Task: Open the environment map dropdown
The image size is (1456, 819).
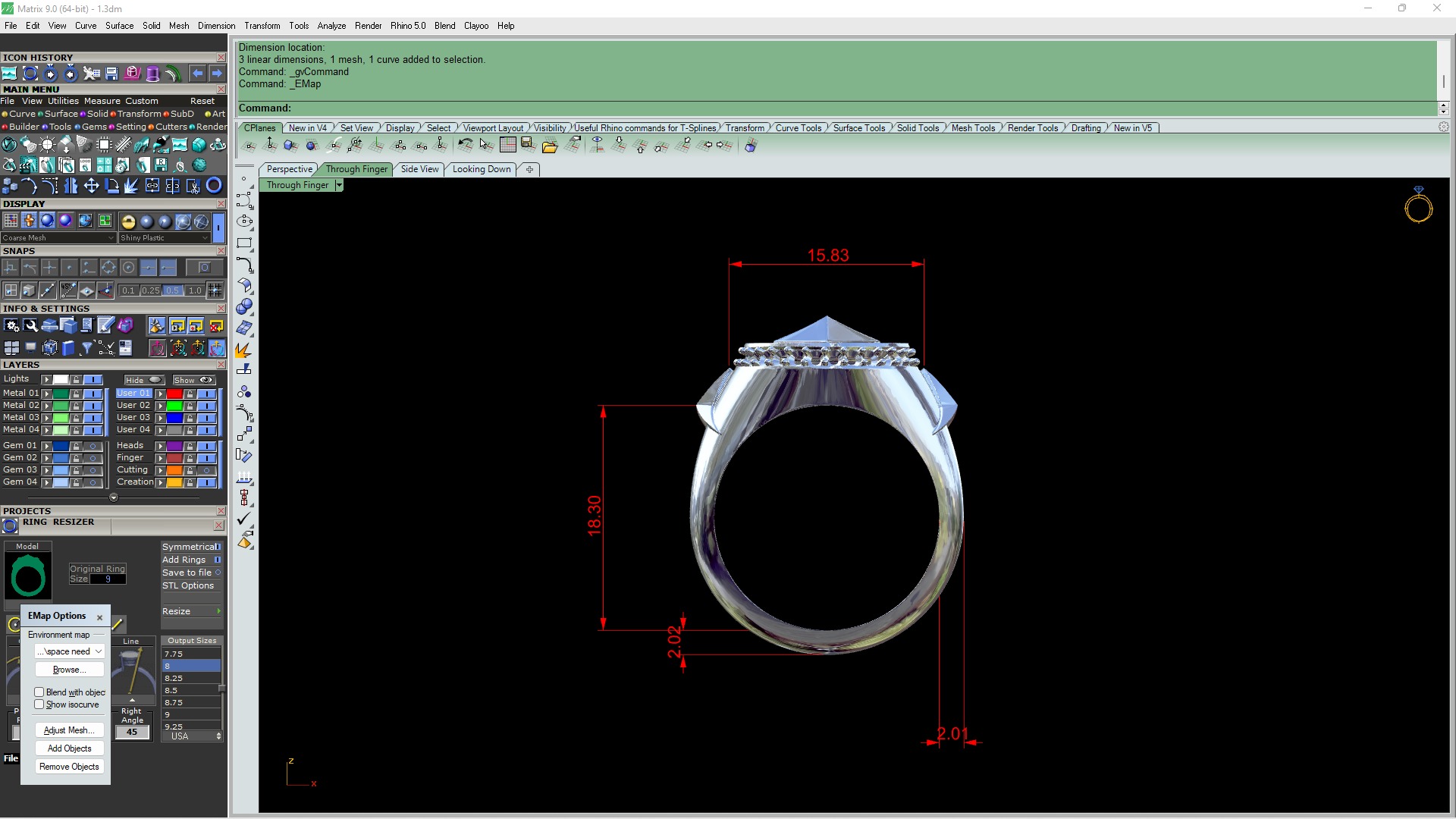Action: point(69,651)
